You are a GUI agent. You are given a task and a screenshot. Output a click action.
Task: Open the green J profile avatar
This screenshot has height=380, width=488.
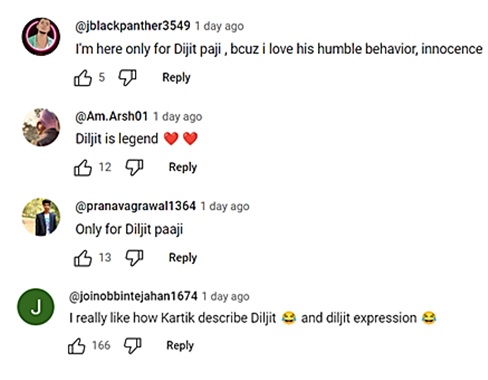coord(36,307)
